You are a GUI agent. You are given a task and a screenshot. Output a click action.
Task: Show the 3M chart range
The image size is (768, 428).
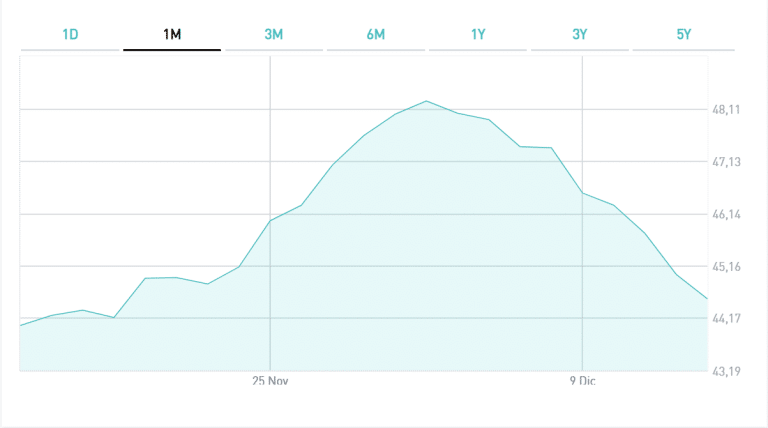(x=274, y=35)
